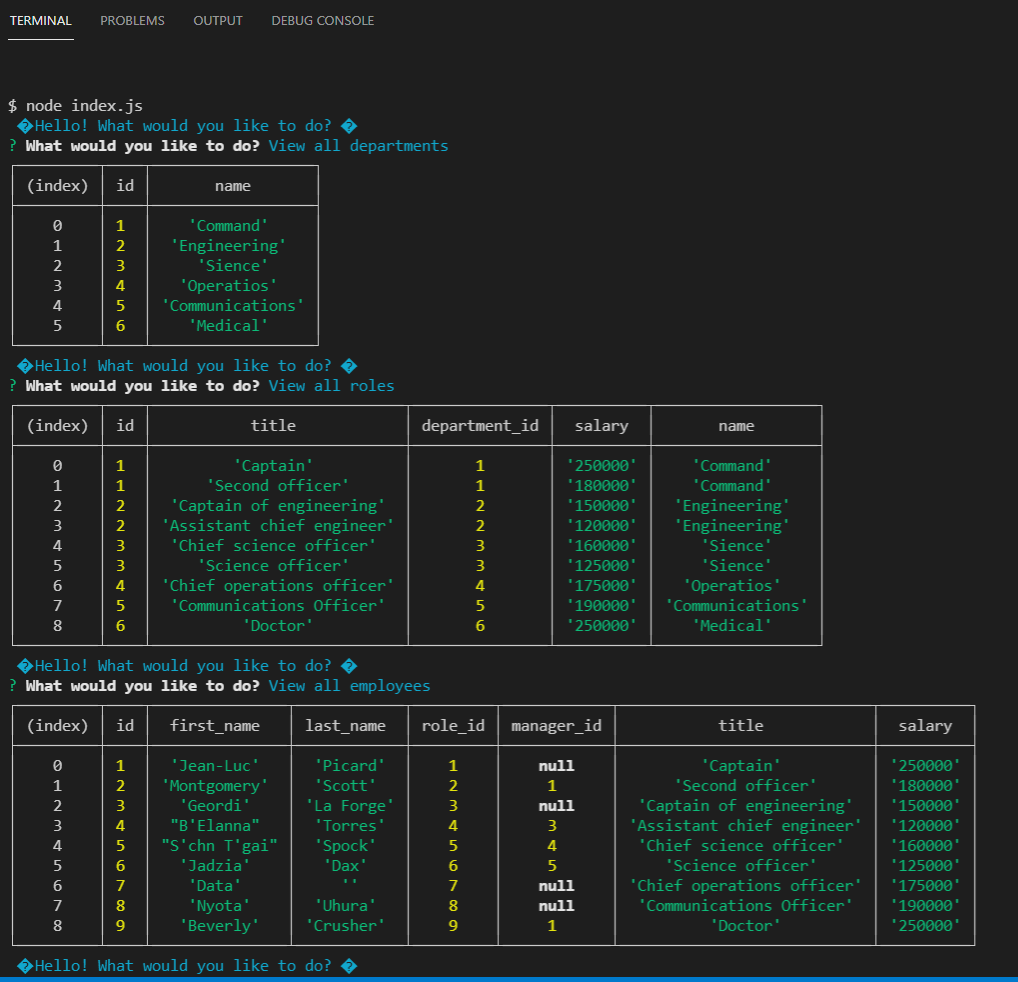Click the 'Uhura' last name cell
The image size is (1018, 982).
point(345,905)
